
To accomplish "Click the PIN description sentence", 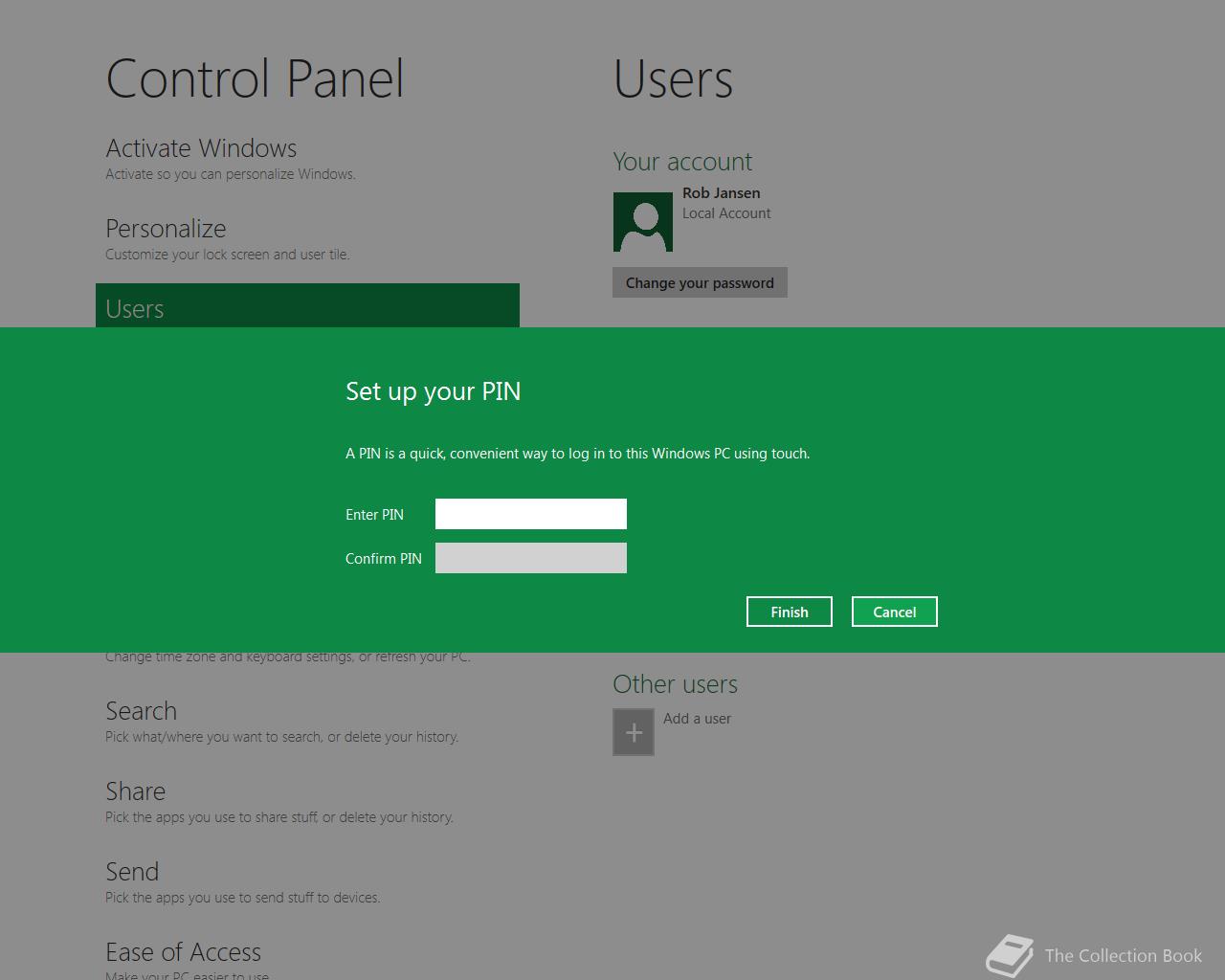I will [x=577, y=454].
